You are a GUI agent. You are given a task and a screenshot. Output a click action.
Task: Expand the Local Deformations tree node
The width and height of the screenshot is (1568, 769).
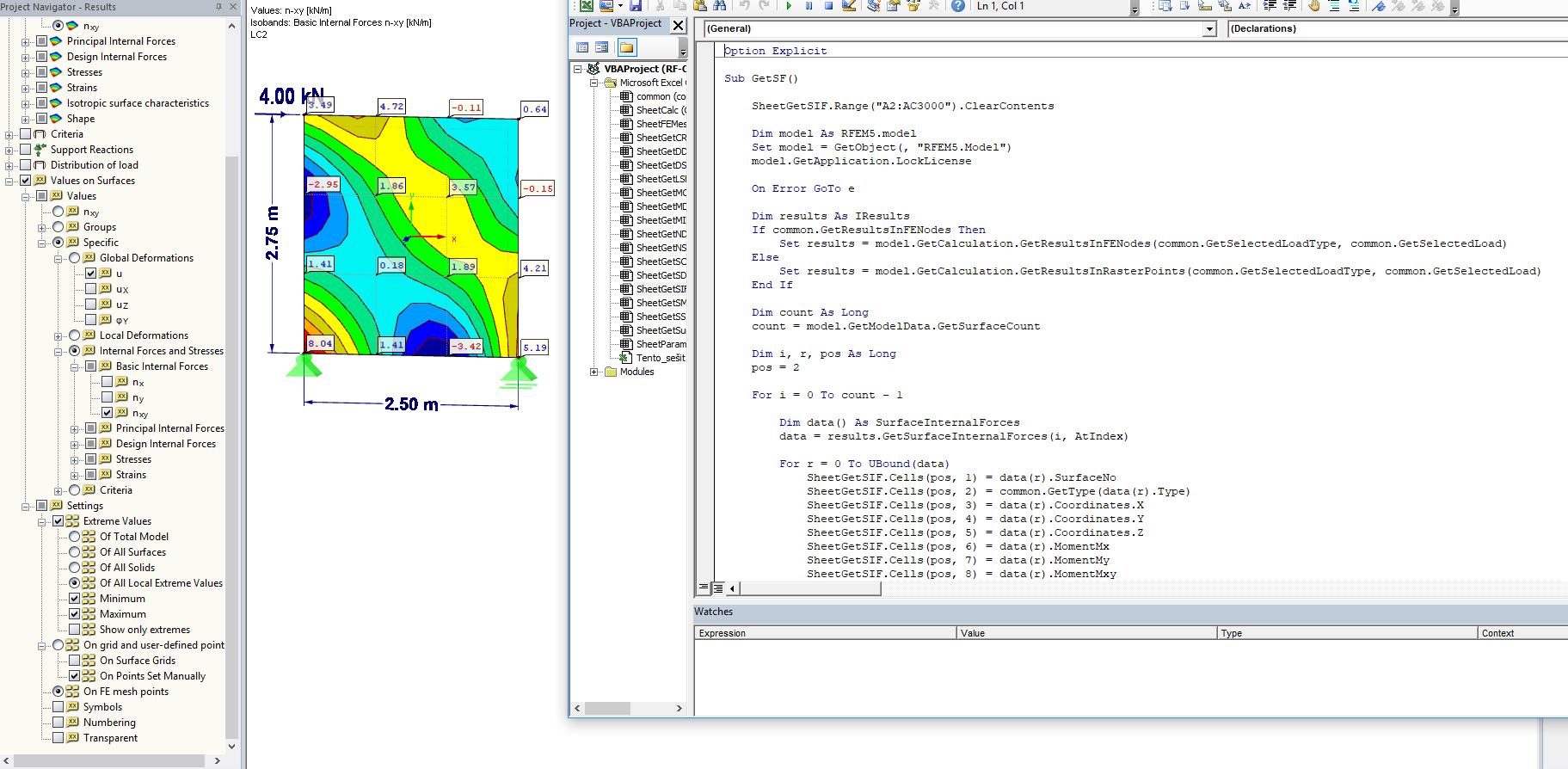(x=58, y=335)
